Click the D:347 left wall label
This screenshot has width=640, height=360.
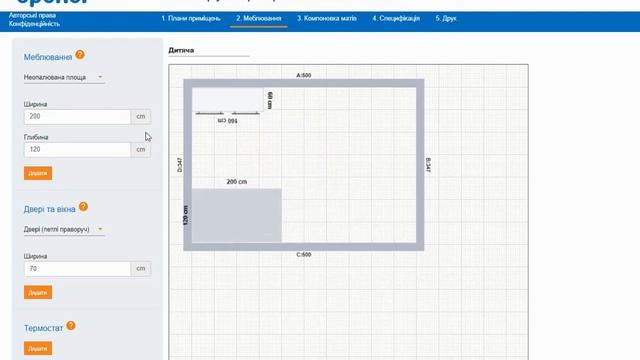tap(180, 164)
